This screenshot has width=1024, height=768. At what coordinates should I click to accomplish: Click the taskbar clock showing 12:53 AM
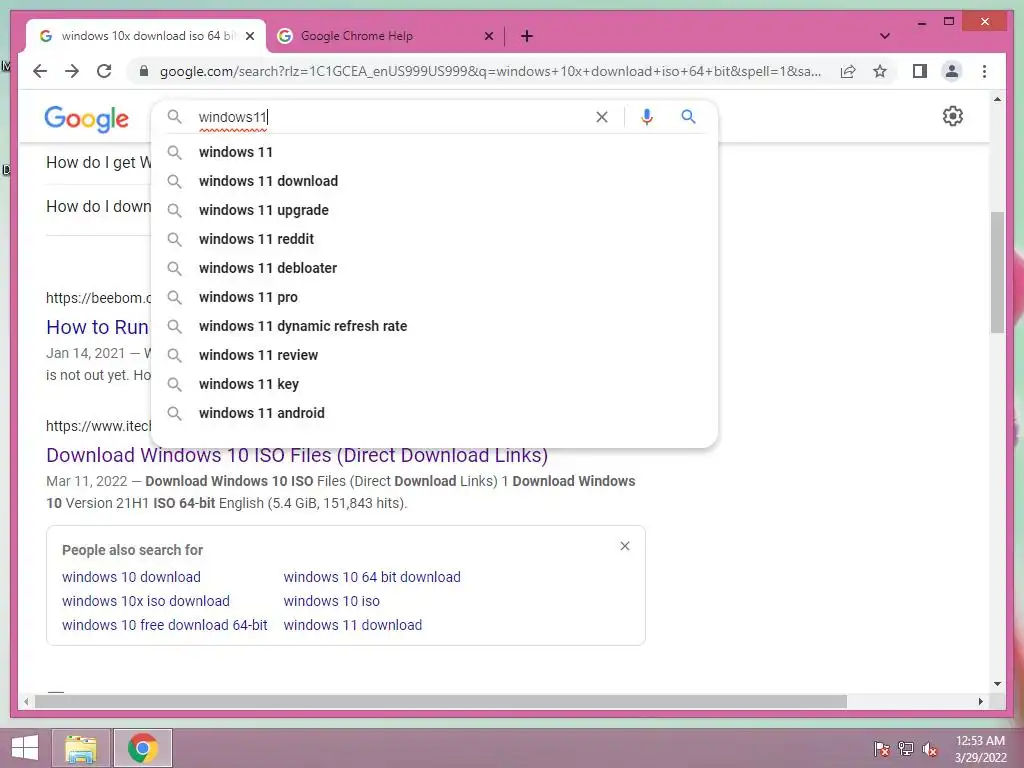click(980, 749)
